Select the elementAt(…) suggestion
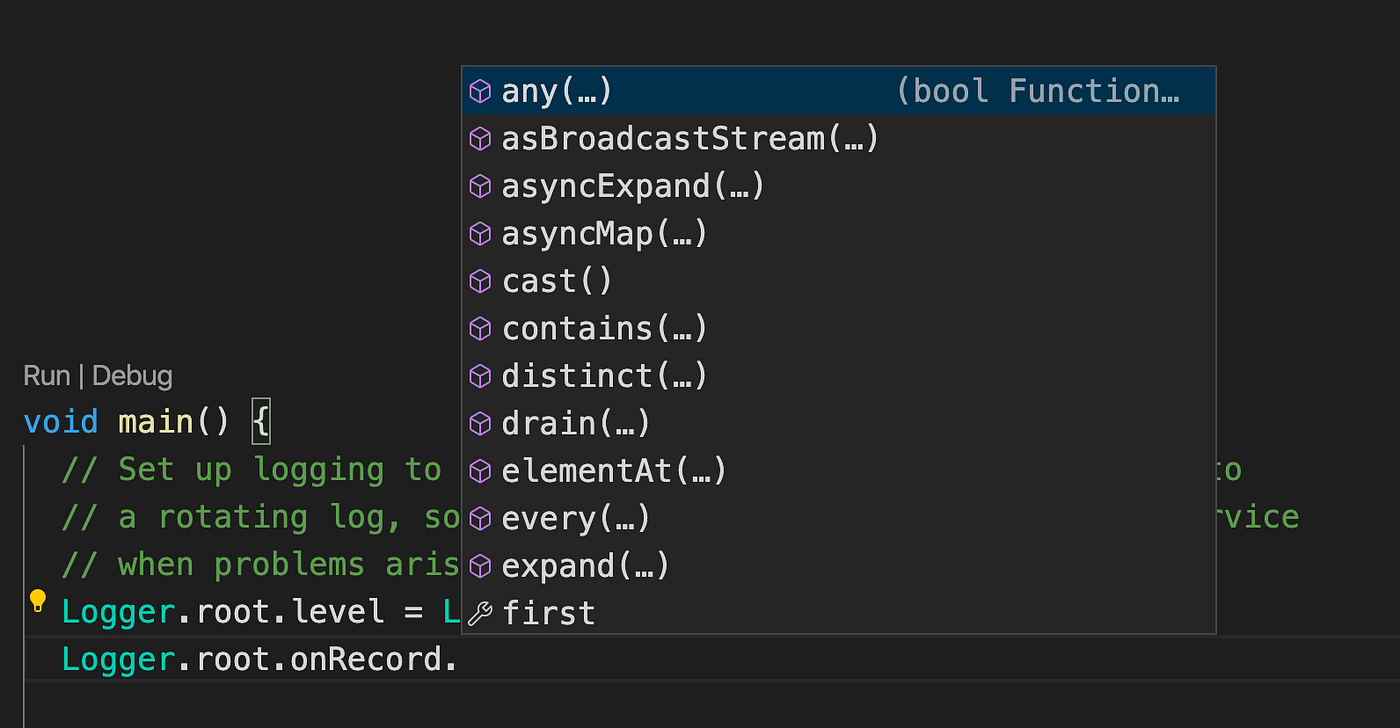Screen dimensions: 1400x728 614,471
